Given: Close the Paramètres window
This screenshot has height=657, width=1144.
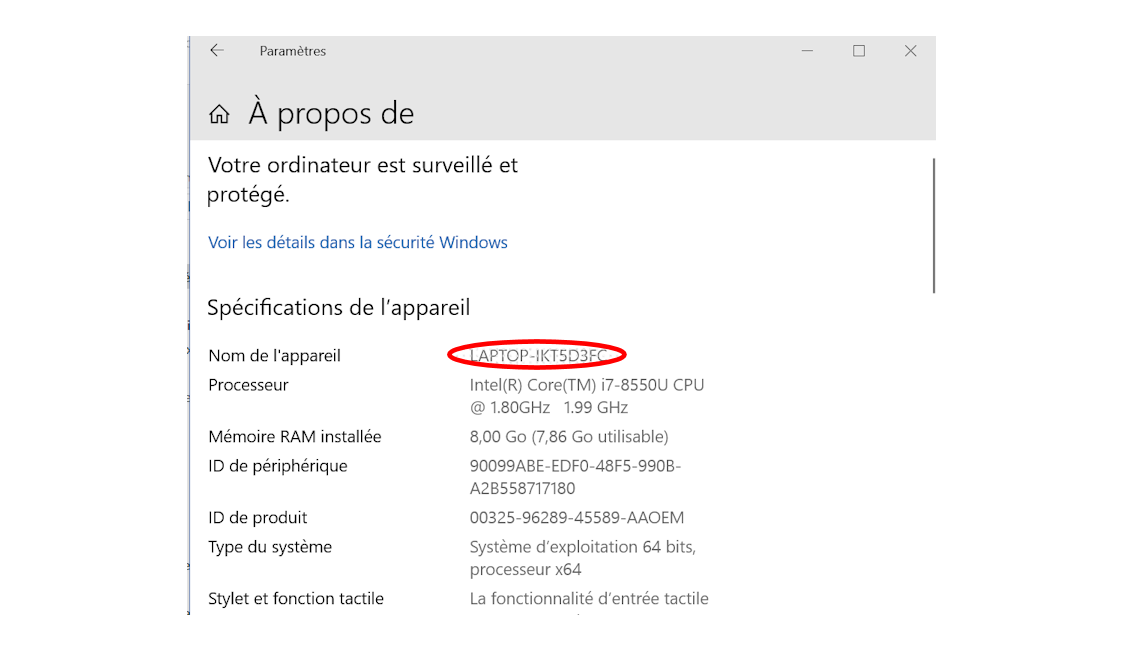Looking at the screenshot, I should pos(911,51).
